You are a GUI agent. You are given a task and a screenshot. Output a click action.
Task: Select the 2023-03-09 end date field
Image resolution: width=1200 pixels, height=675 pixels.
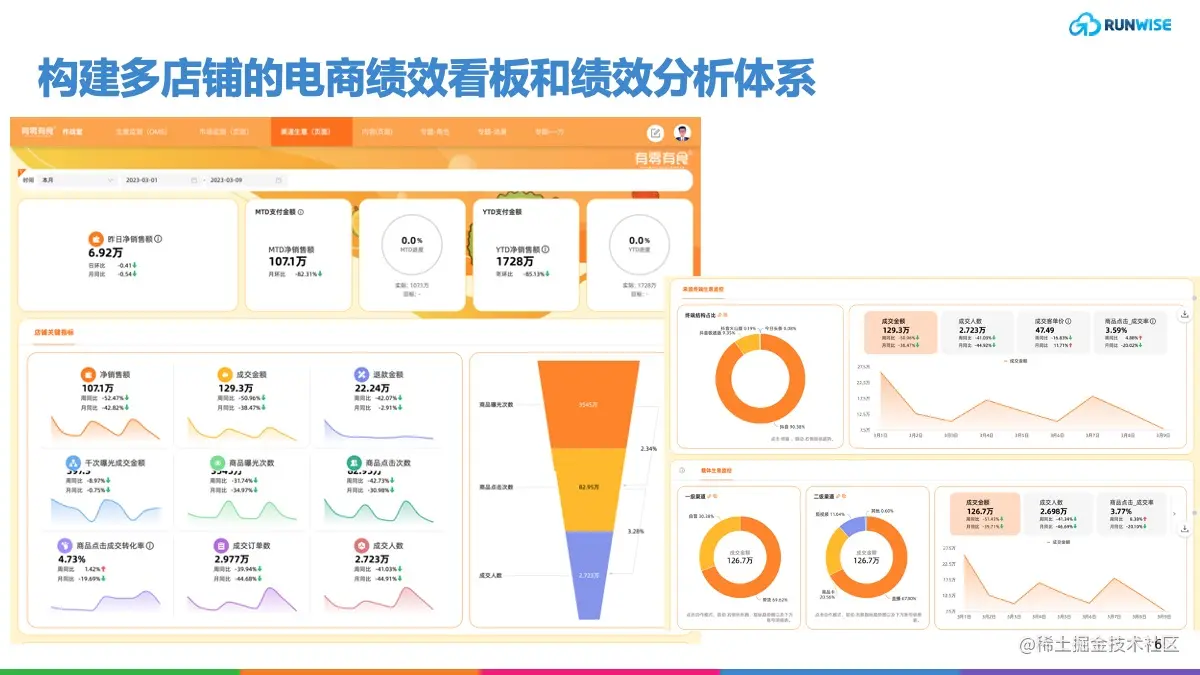tap(245, 181)
